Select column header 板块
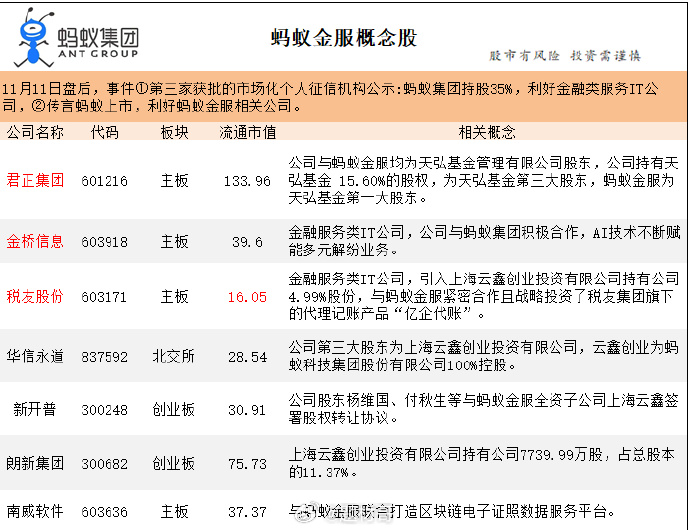The width and height of the screenshot is (690, 530). (x=174, y=132)
